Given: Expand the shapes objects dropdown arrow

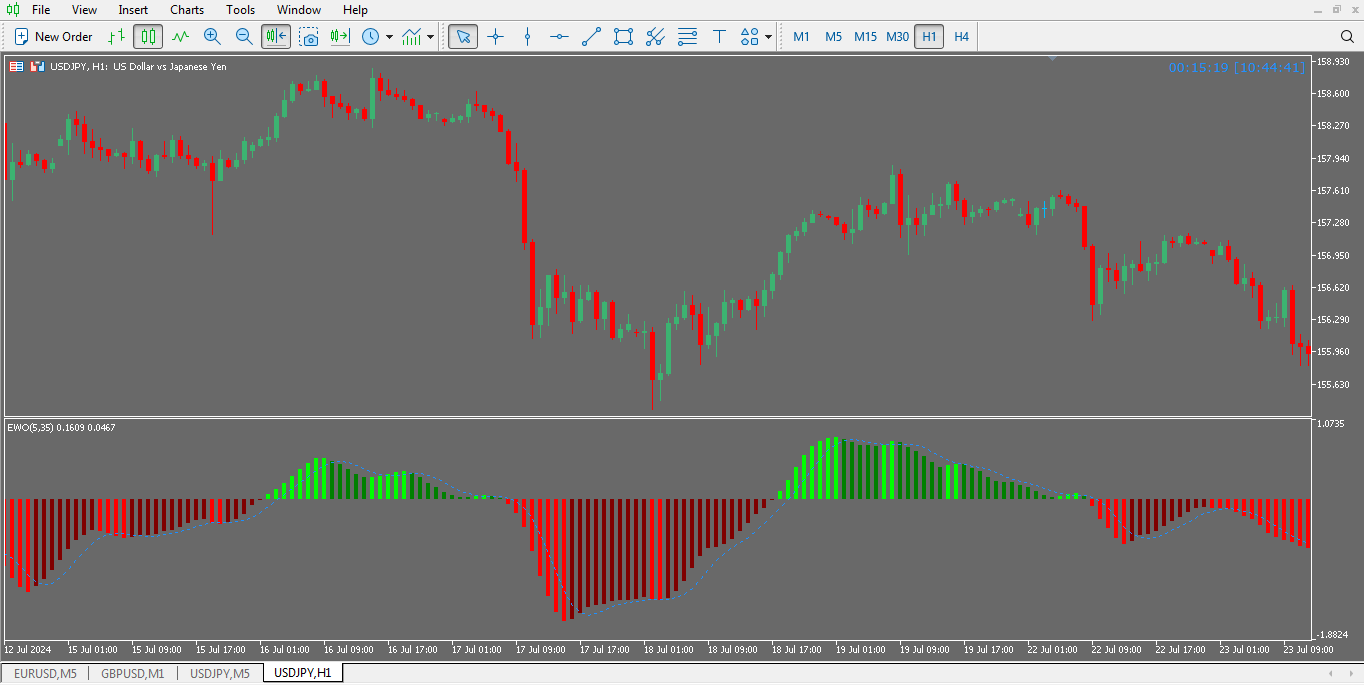Looking at the screenshot, I should point(768,37).
